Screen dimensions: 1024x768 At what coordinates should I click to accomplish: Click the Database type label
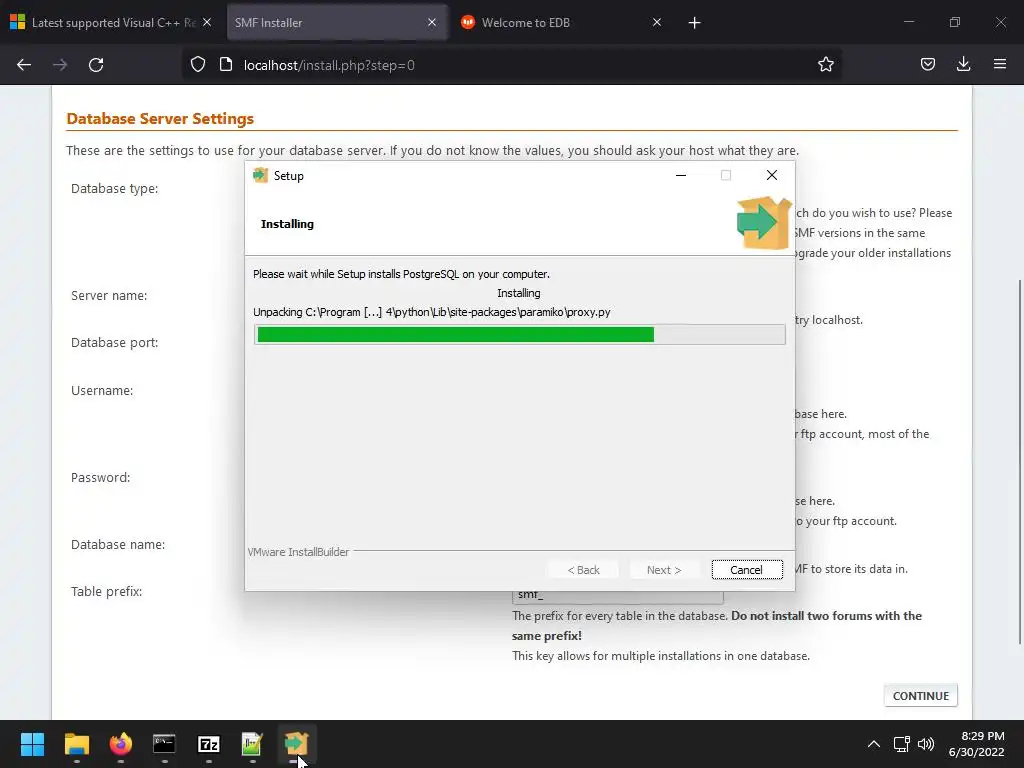[x=114, y=189]
